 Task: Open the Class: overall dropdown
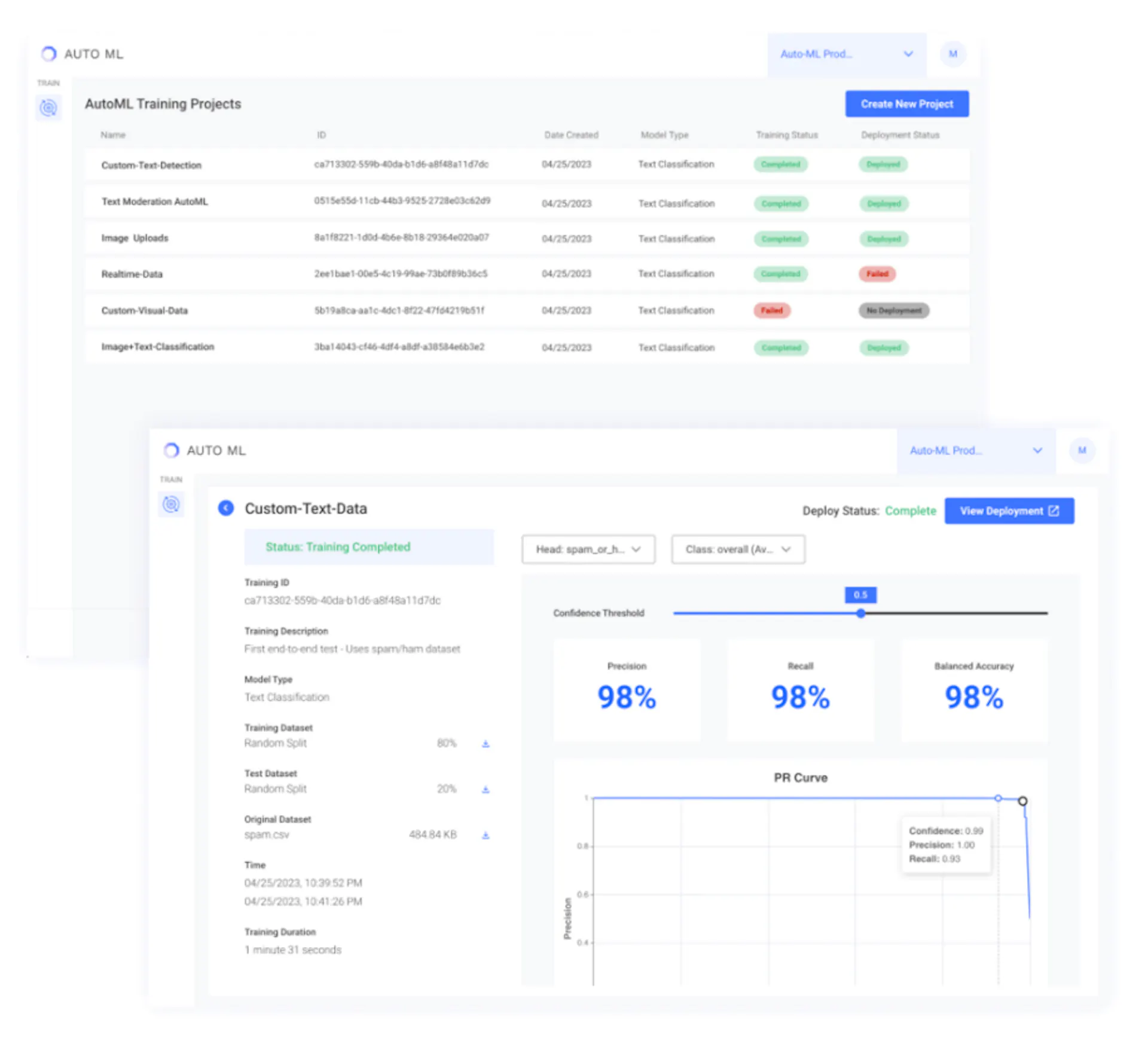738,549
